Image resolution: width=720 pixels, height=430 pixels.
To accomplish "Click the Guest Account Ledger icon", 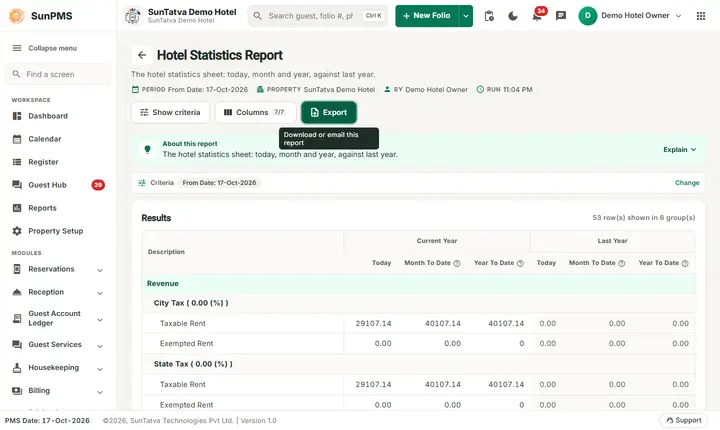I will [x=17, y=318].
